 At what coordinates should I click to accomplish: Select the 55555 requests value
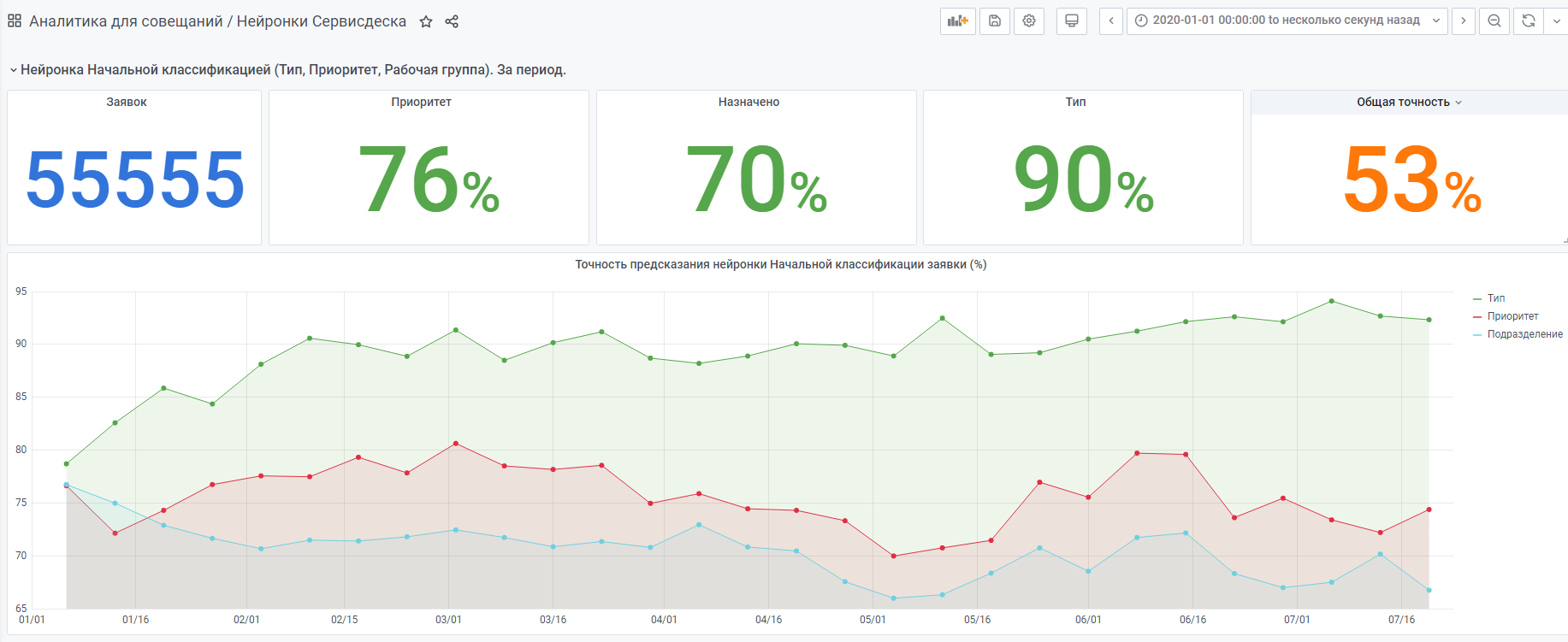(x=135, y=180)
